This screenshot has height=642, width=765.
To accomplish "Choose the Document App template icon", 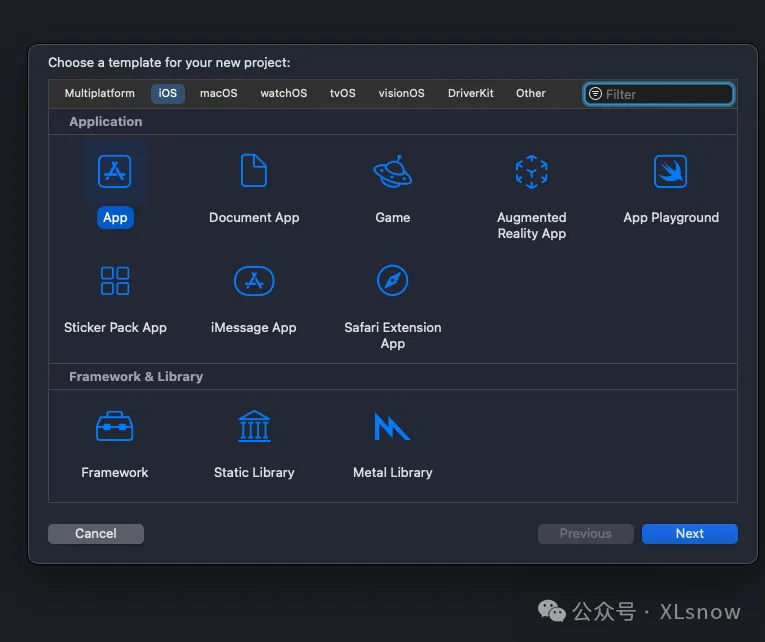I will tap(254, 170).
